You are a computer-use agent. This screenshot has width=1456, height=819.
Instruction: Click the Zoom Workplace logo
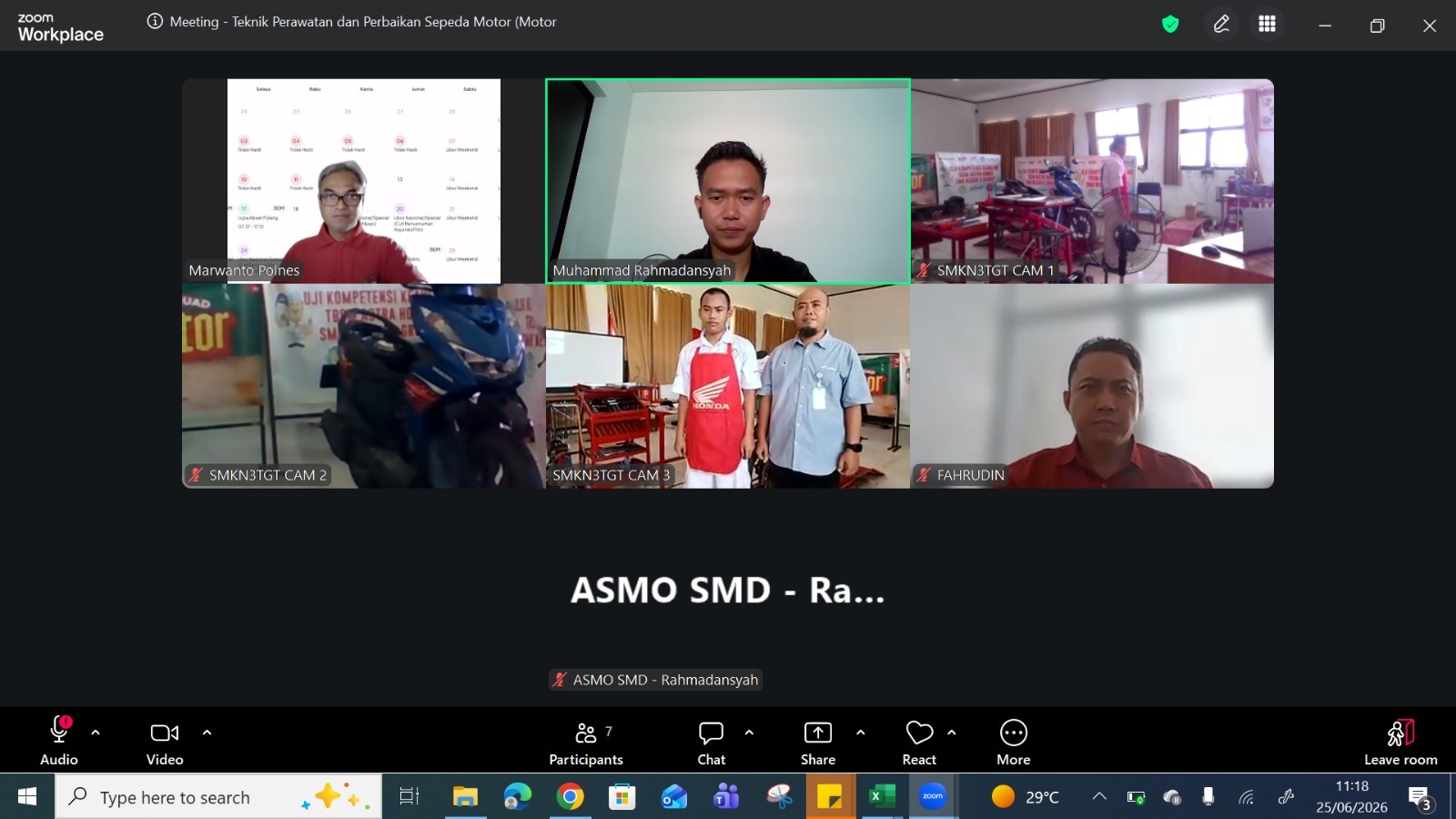61,28
